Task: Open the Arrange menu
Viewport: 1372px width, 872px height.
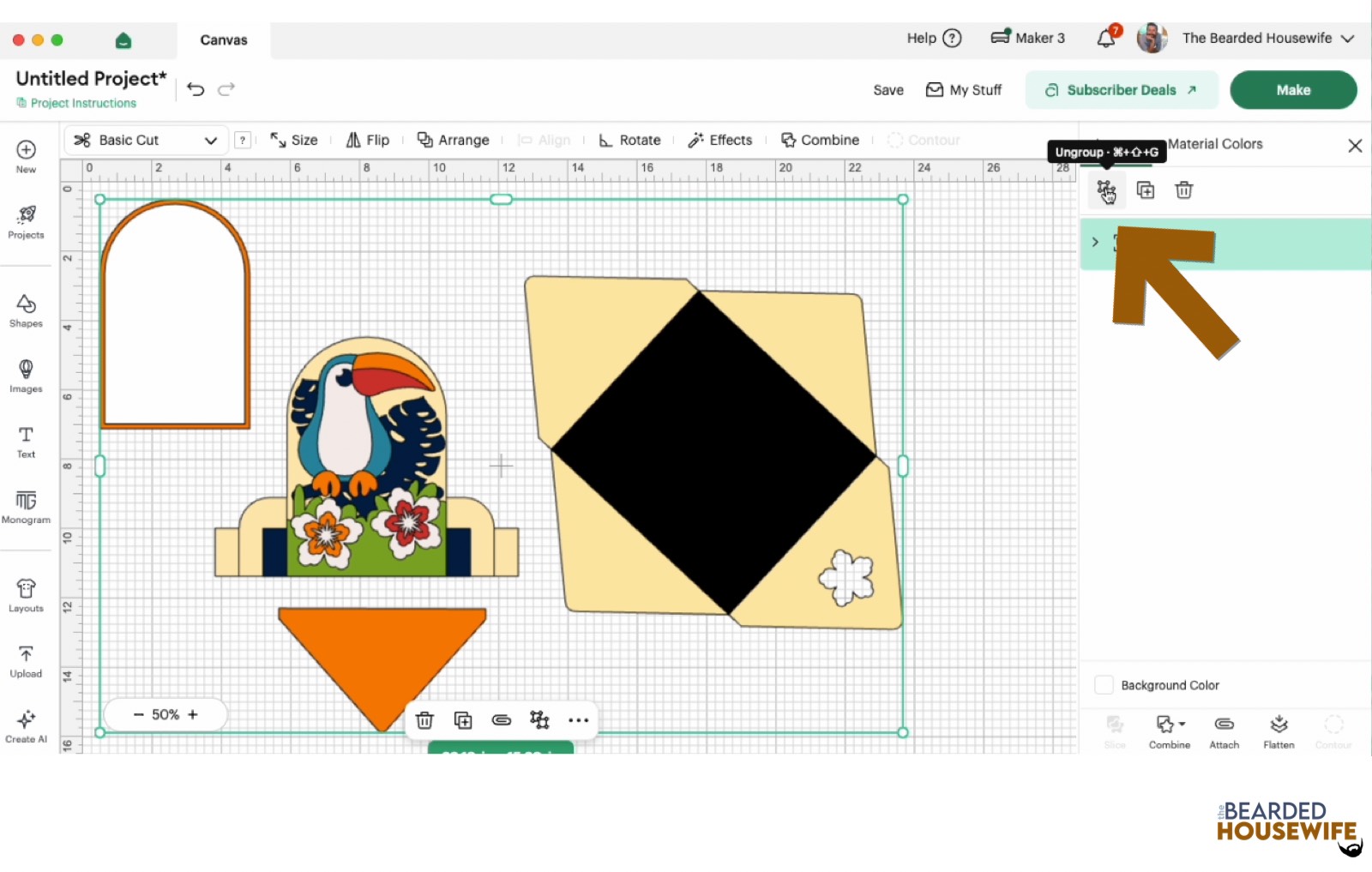Action: [x=453, y=141]
